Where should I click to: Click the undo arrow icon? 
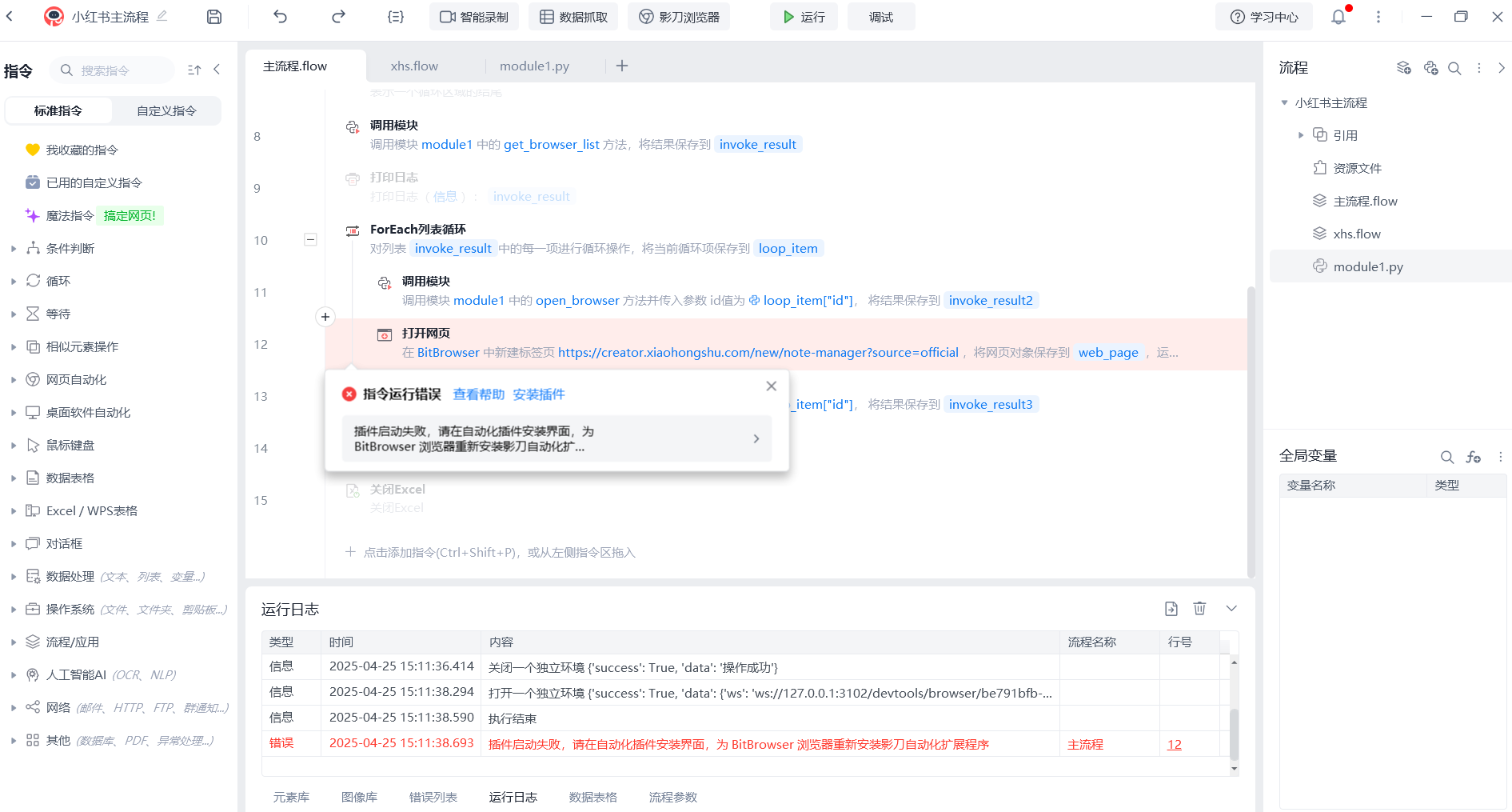280,17
